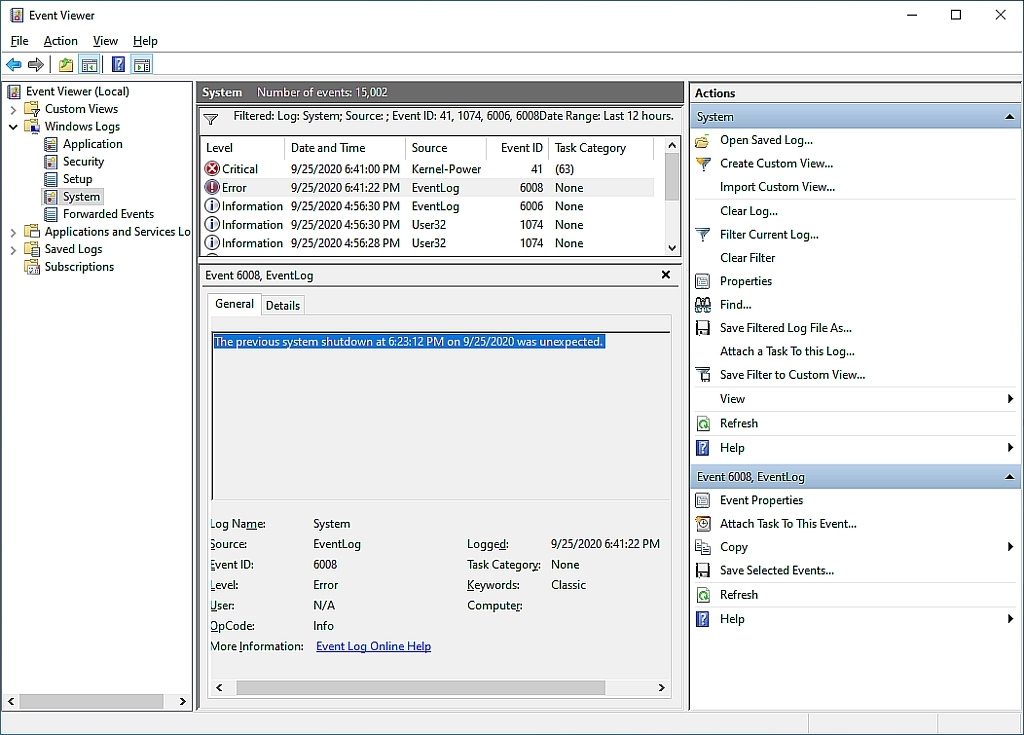Collapse the System actions section arrow

(x=1009, y=117)
